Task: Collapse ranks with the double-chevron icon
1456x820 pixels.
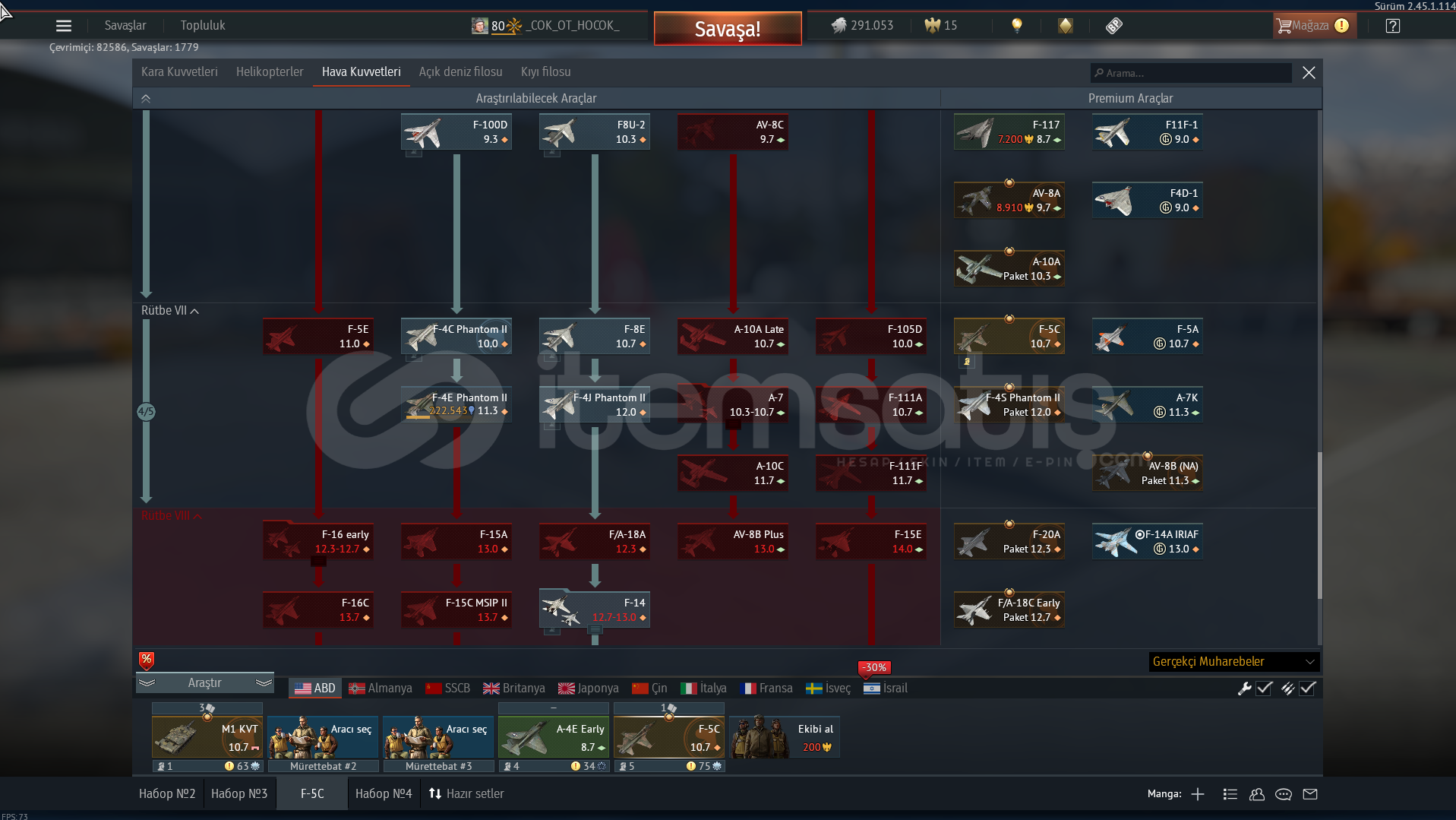Action: tap(146, 99)
